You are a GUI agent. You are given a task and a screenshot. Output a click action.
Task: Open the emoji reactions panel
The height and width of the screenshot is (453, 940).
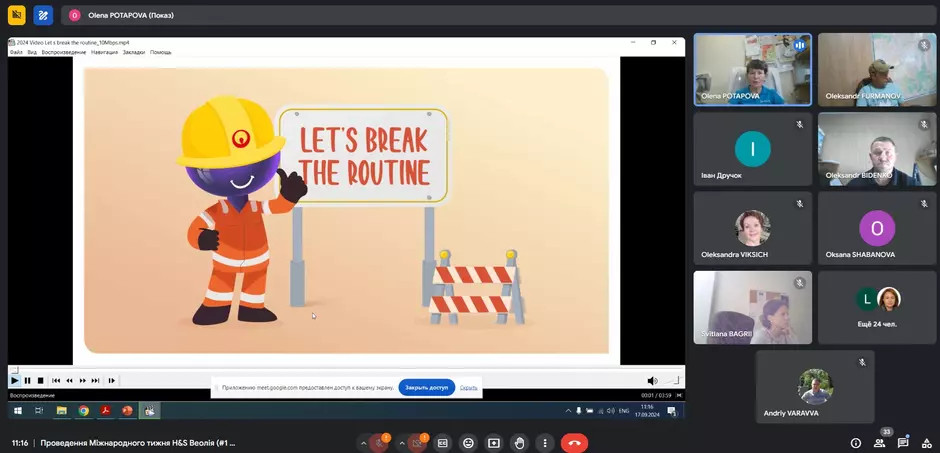(468, 443)
